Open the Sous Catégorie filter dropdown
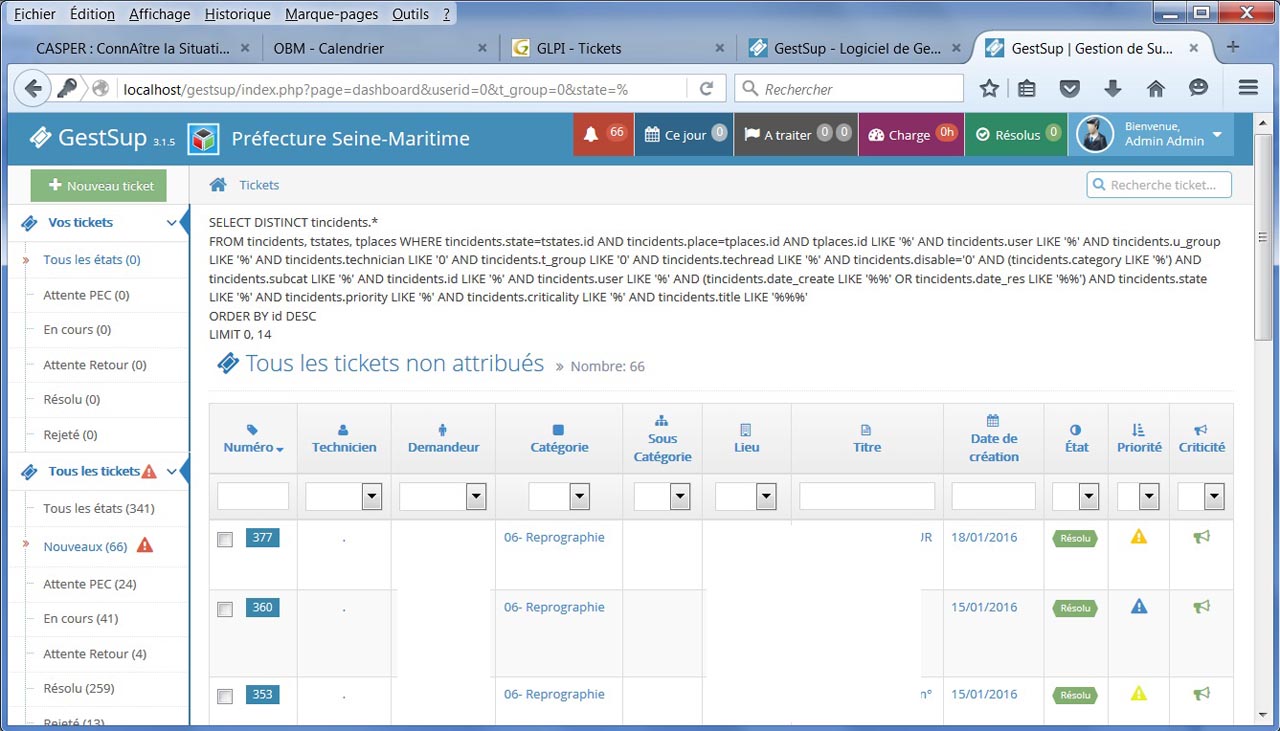1280x731 pixels. point(662,496)
